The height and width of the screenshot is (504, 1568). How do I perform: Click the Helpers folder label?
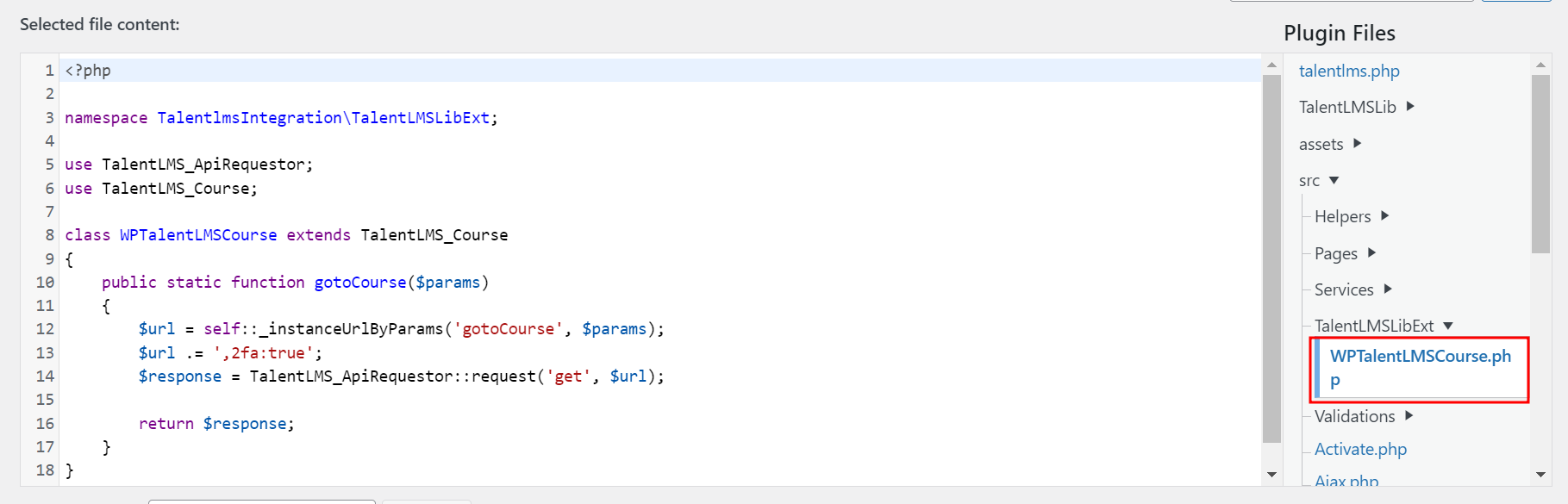(1342, 216)
